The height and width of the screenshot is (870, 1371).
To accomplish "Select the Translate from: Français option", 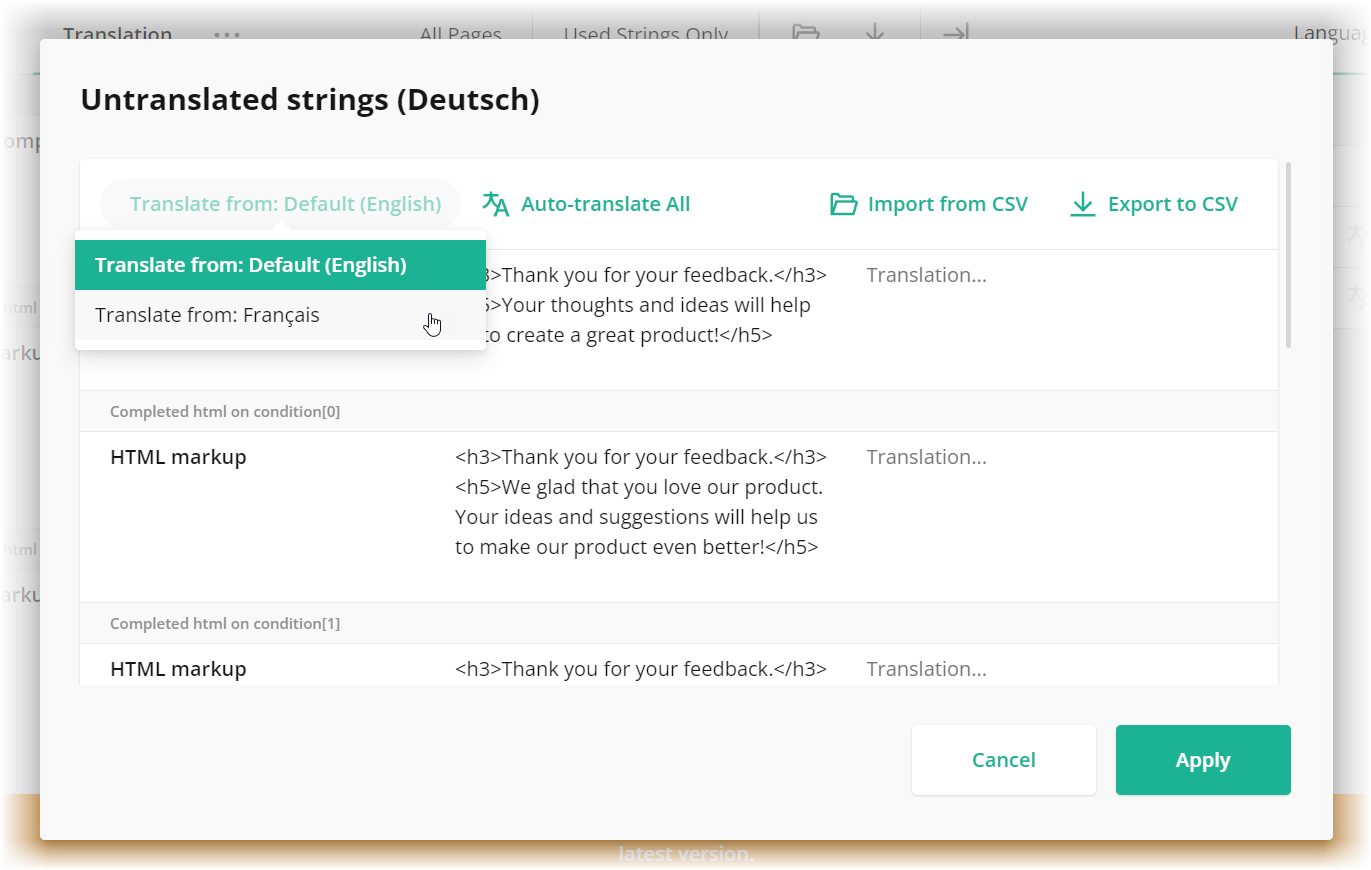I will [207, 314].
